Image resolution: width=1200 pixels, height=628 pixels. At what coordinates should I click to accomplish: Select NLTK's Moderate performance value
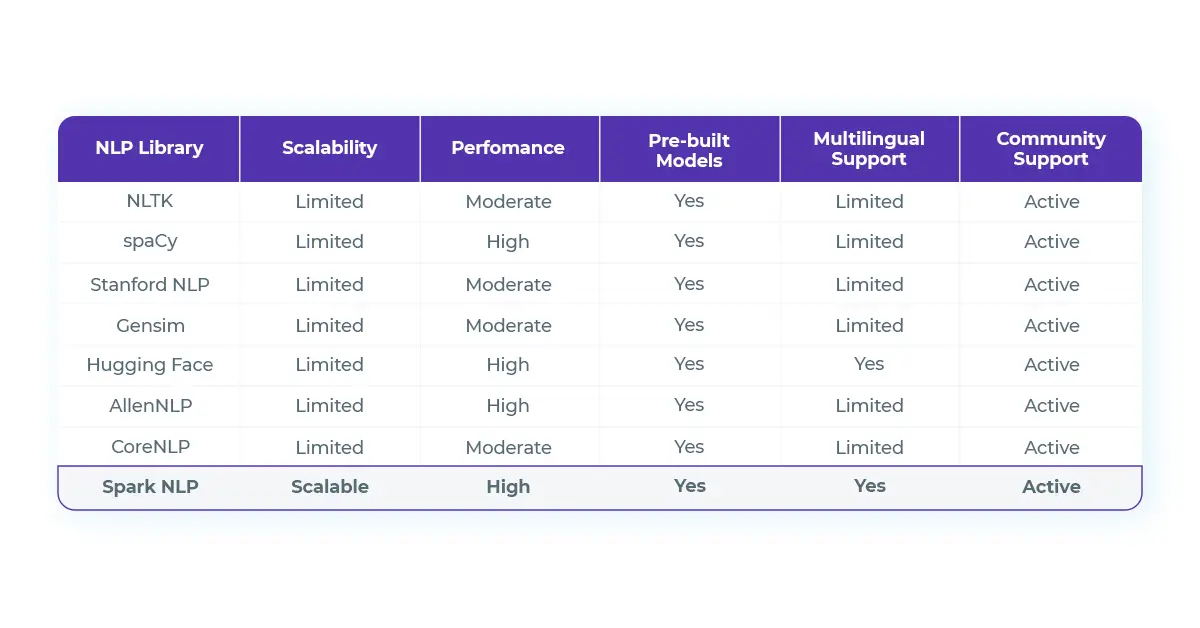508,201
